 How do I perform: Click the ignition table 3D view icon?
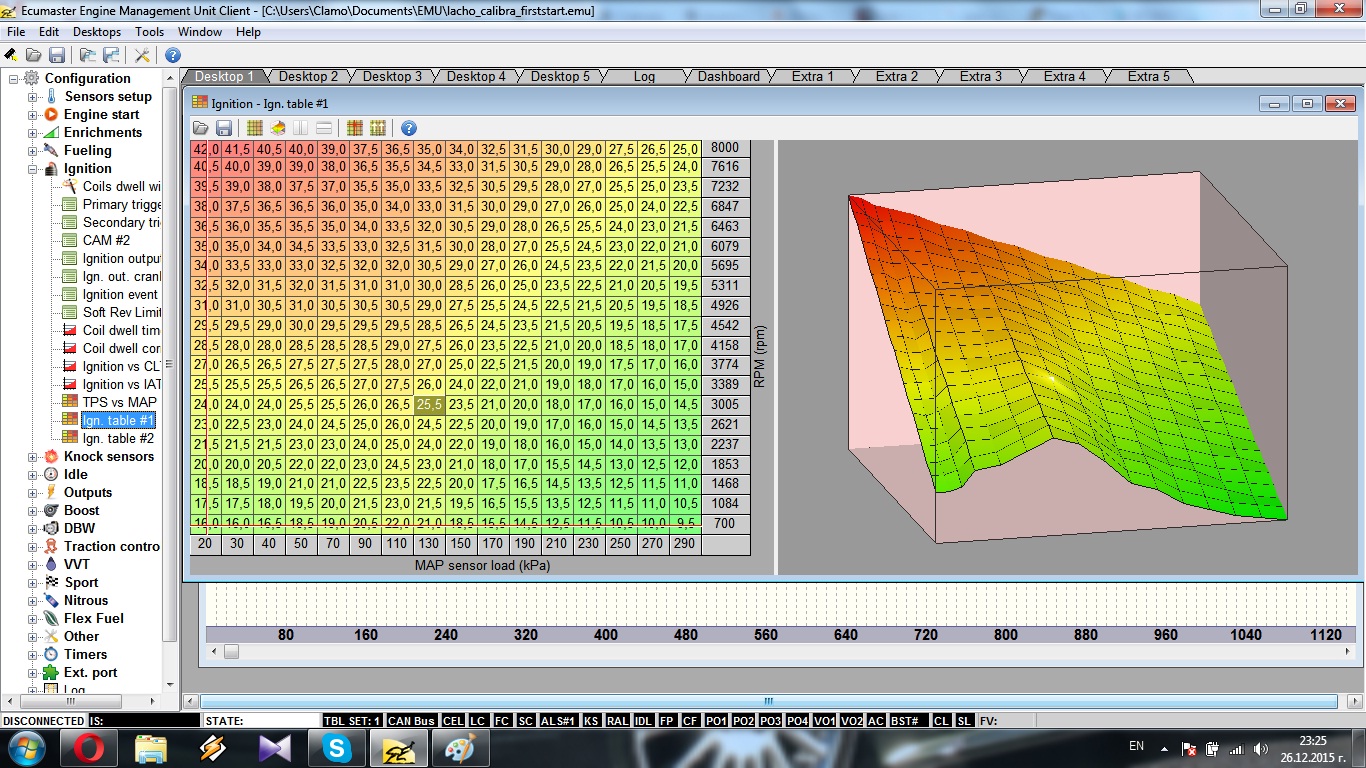point(278,128)
